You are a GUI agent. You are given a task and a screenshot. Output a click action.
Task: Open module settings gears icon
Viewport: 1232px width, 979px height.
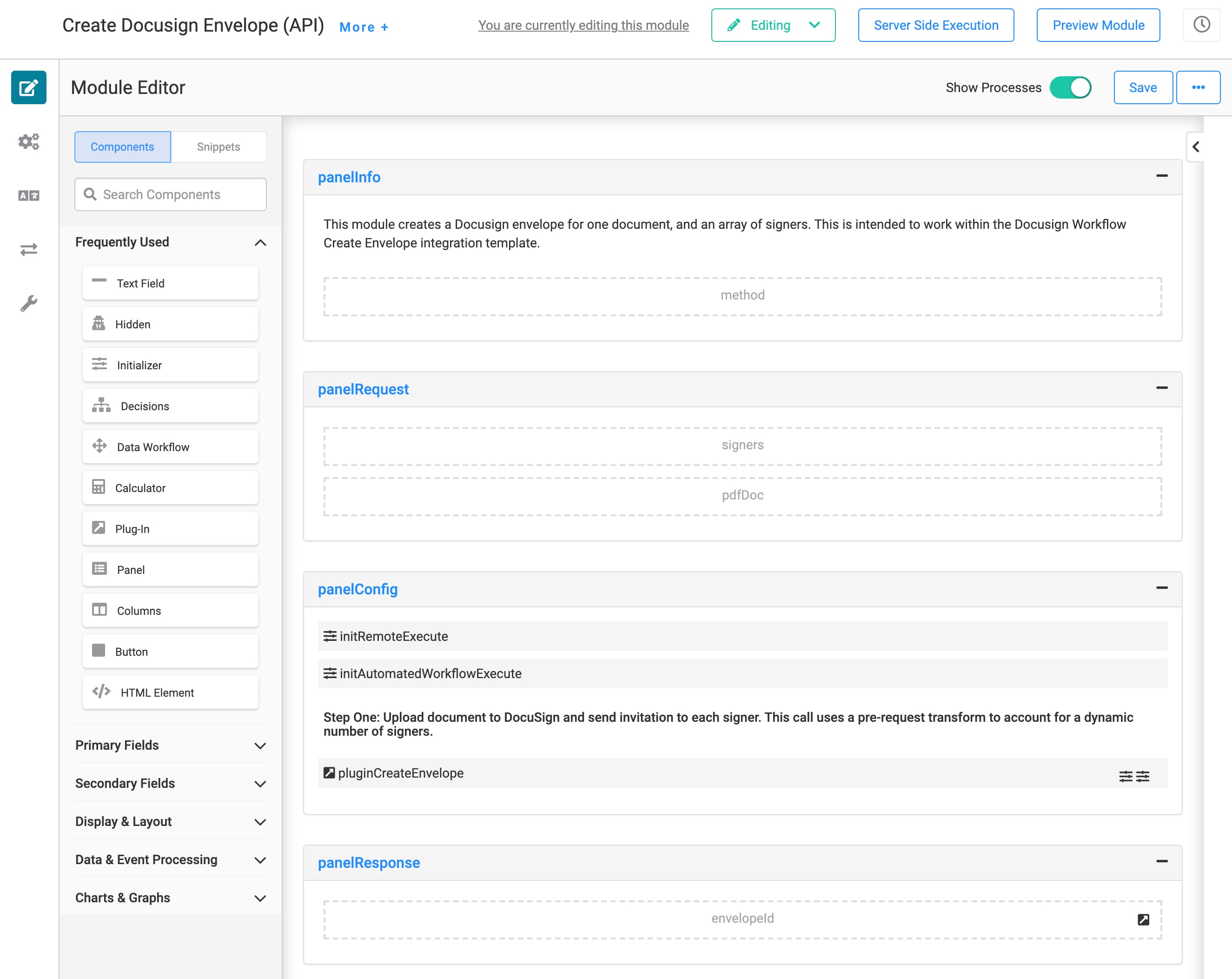[x=28, y=141]
